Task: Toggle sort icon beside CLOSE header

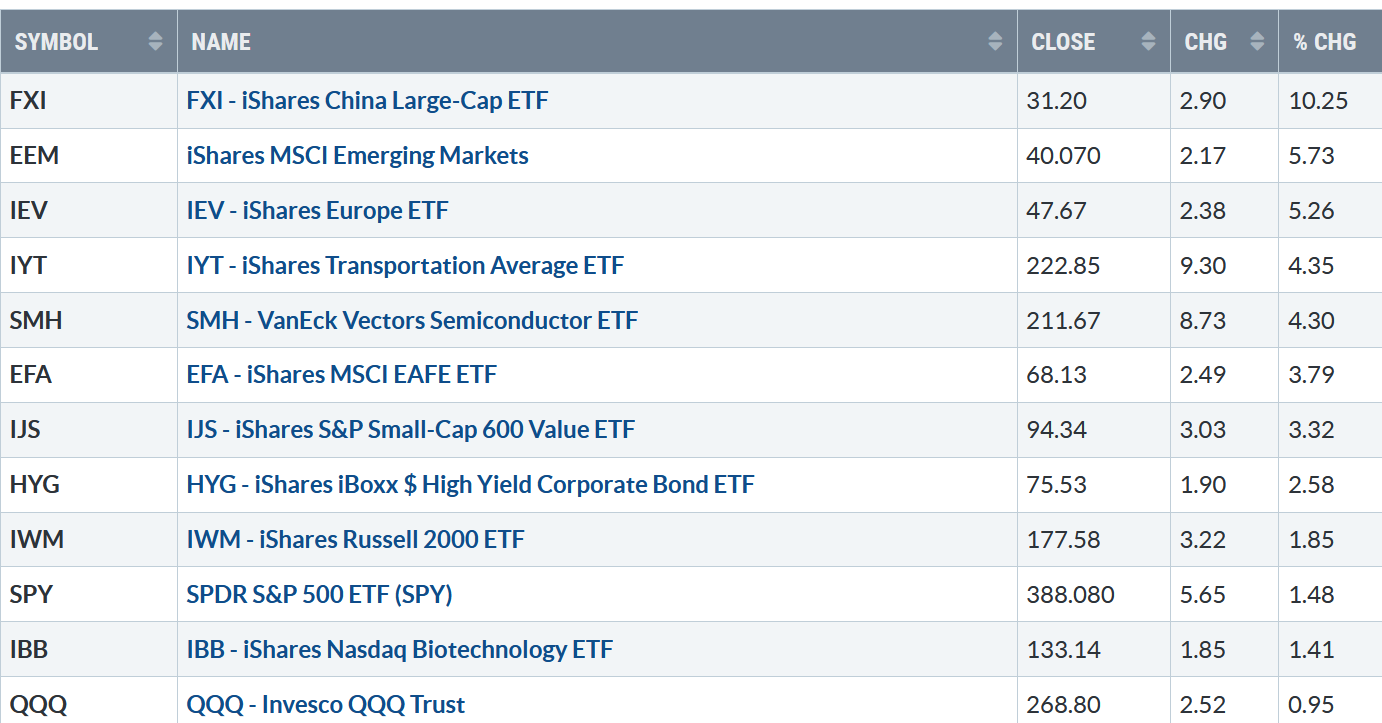Action: (x=1147, y=41)
